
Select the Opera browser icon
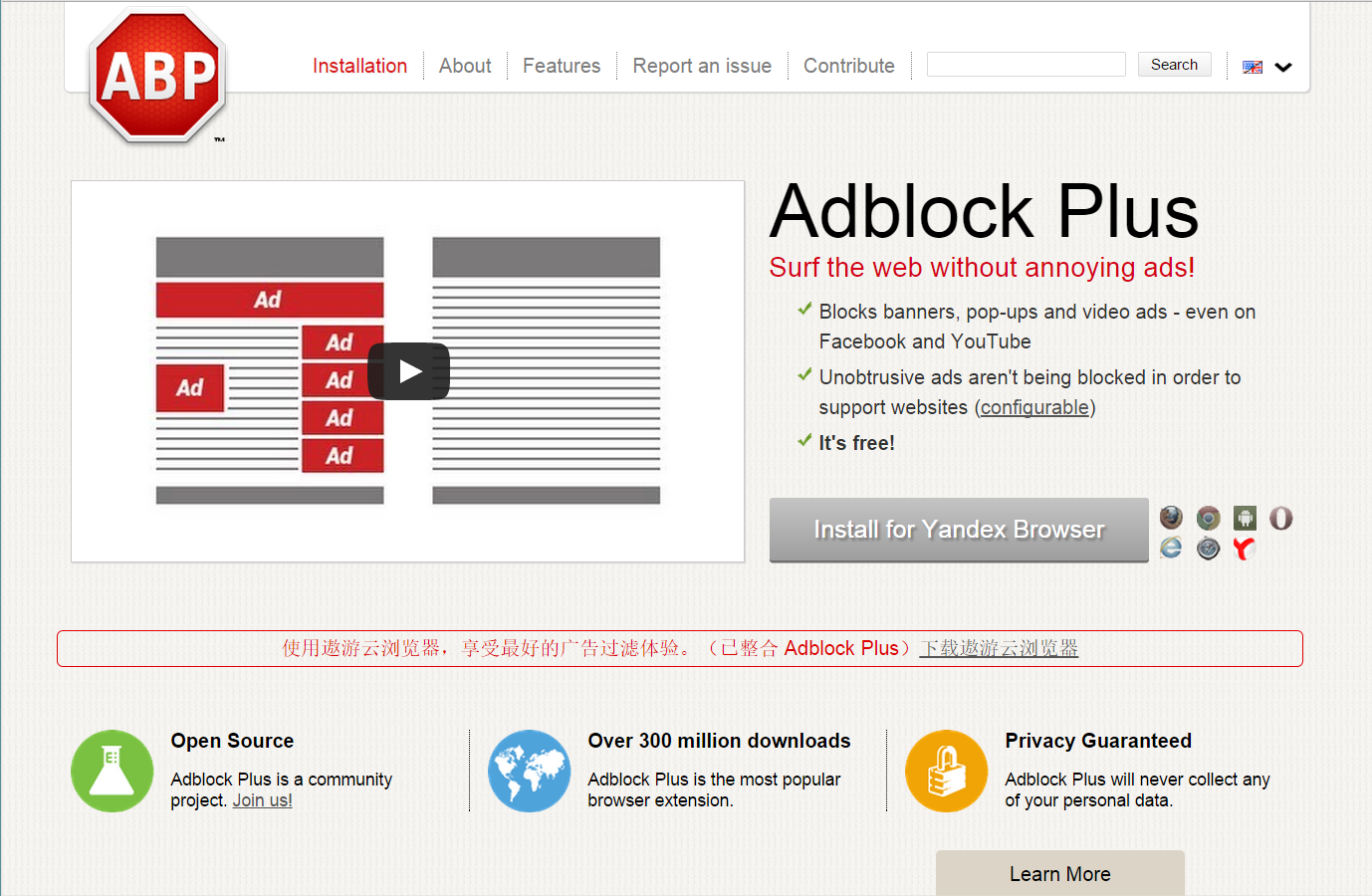[x=1281, y=518]
